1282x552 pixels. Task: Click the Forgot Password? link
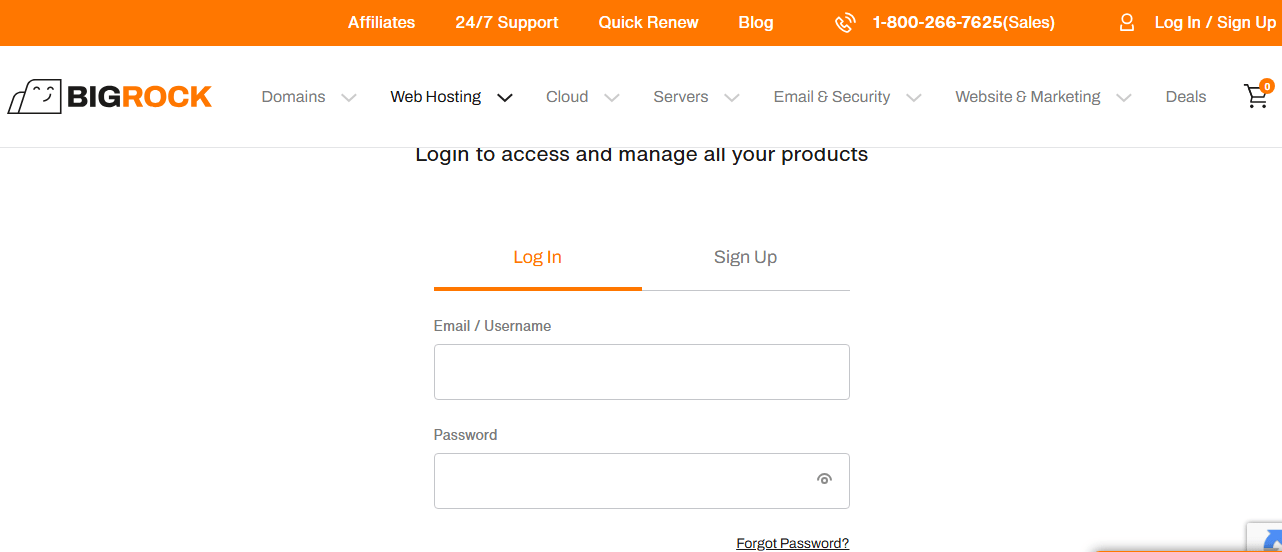[x=792, y=544]
